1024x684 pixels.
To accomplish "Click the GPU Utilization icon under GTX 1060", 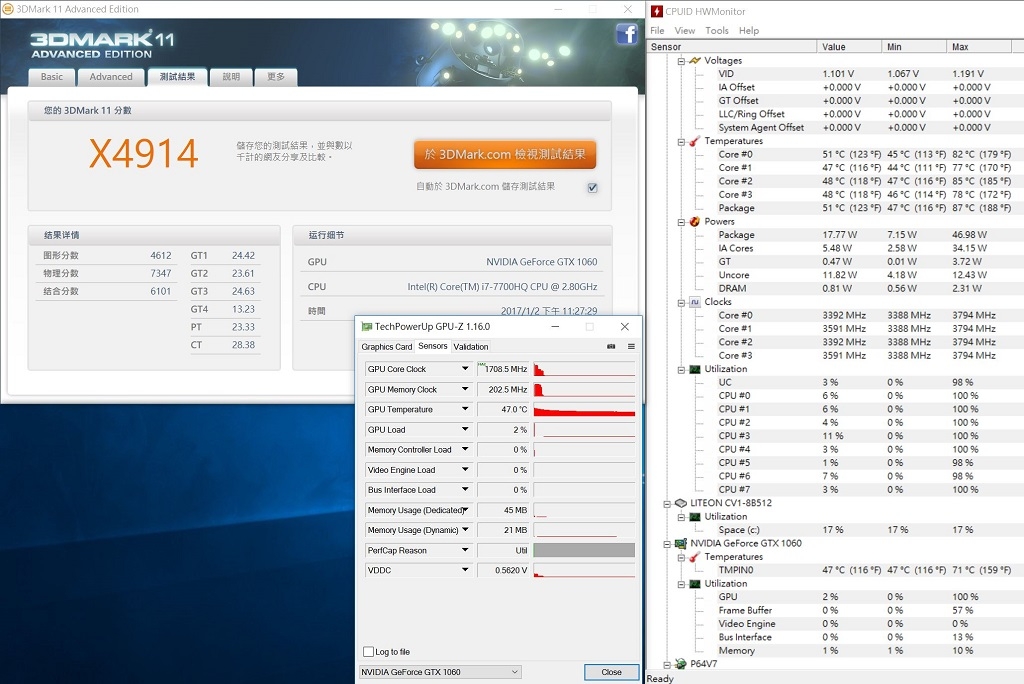I will (x=695, y=584).
